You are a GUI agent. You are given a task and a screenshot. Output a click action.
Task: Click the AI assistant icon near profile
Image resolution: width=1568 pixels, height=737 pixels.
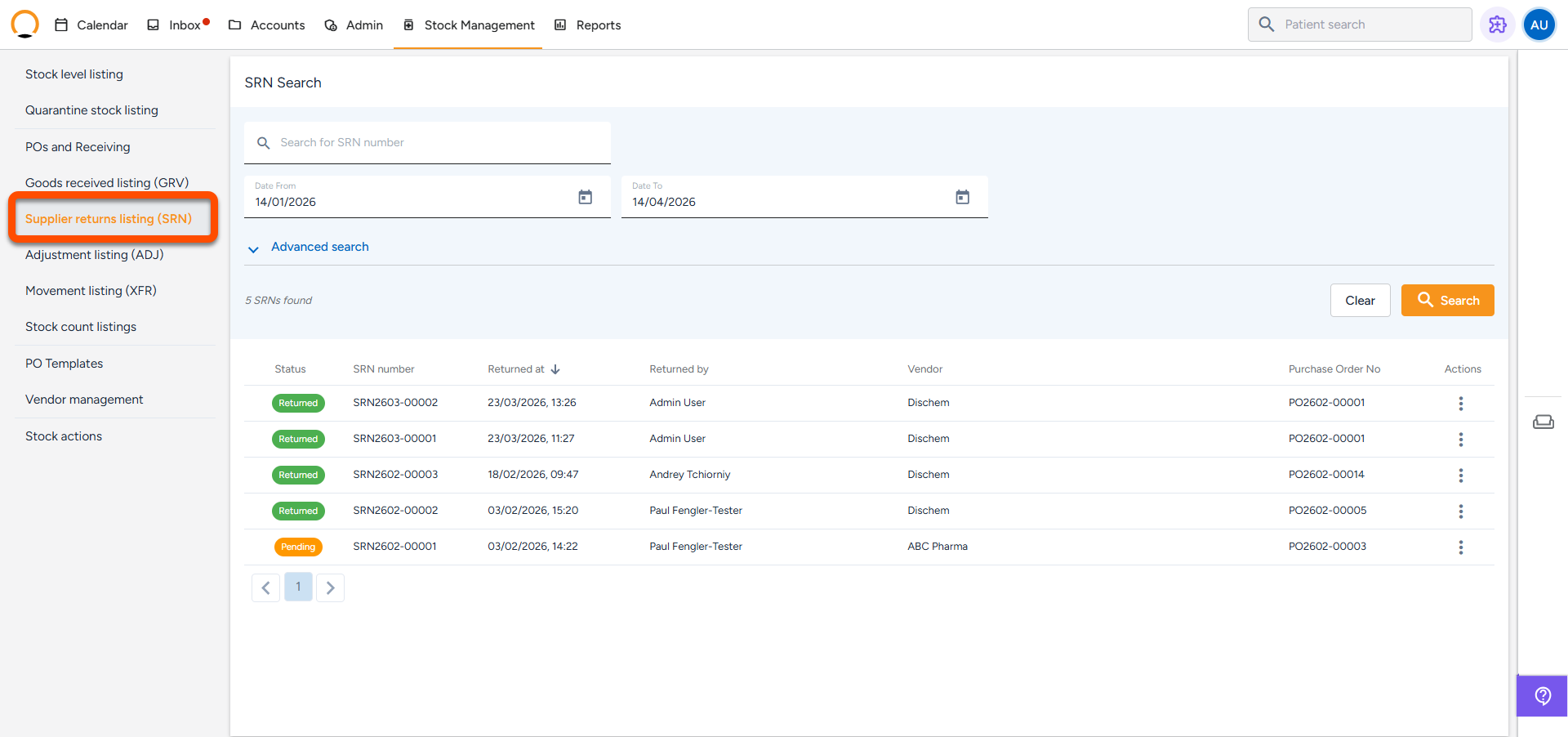[1497, 25]
